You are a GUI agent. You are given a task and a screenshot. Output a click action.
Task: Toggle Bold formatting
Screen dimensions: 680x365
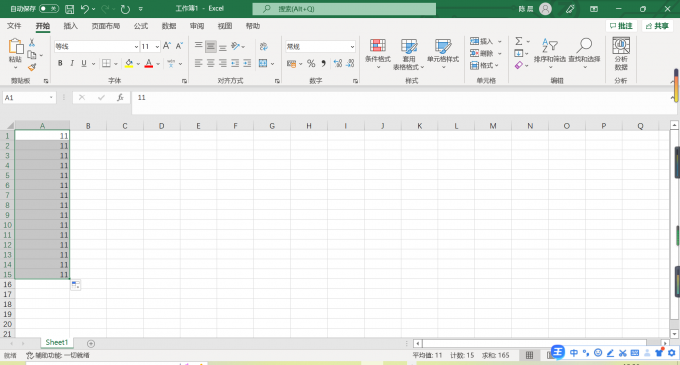(x=60, y=63)
